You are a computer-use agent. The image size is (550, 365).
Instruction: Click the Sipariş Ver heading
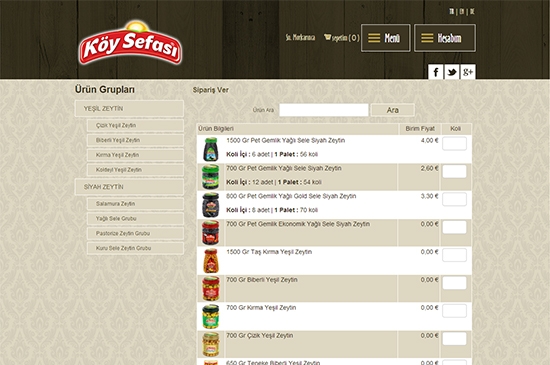point(210,90)
